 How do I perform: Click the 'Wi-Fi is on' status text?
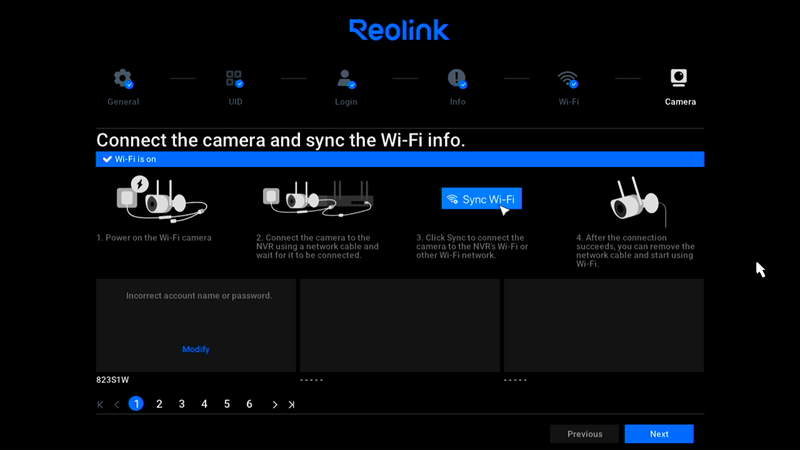point(135,159)
